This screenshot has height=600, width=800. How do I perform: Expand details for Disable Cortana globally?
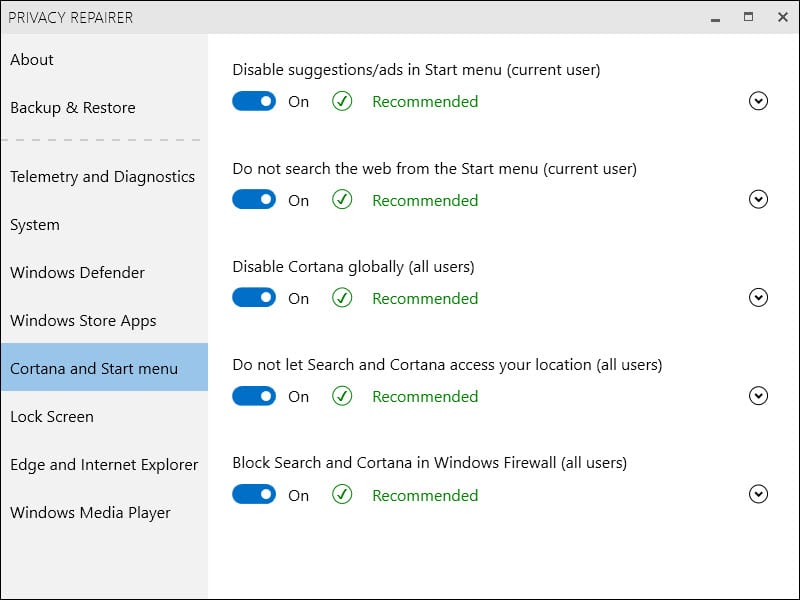click(x=758, y=297)
